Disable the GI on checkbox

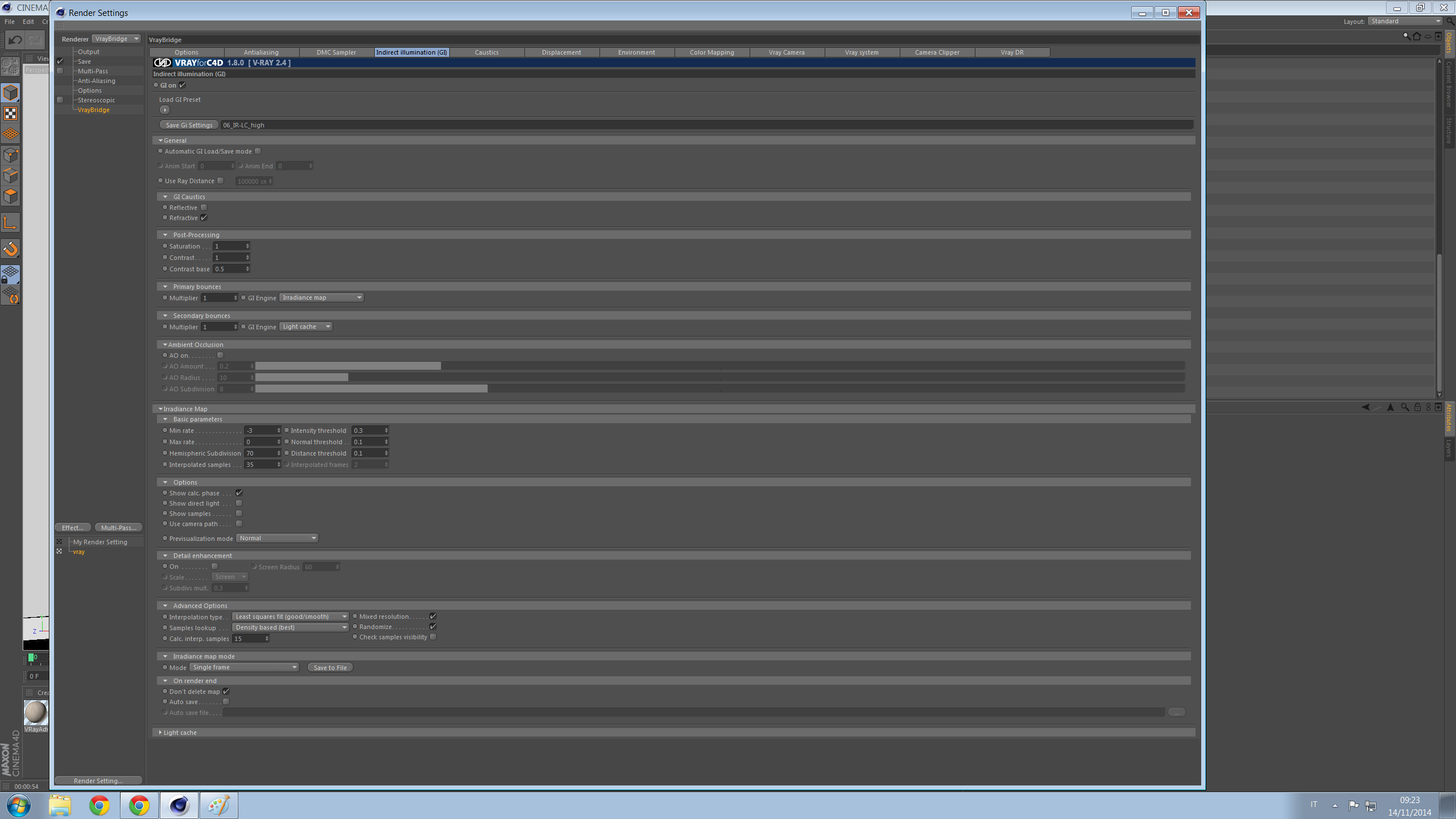pyautogui.click(x=183, y=85)
